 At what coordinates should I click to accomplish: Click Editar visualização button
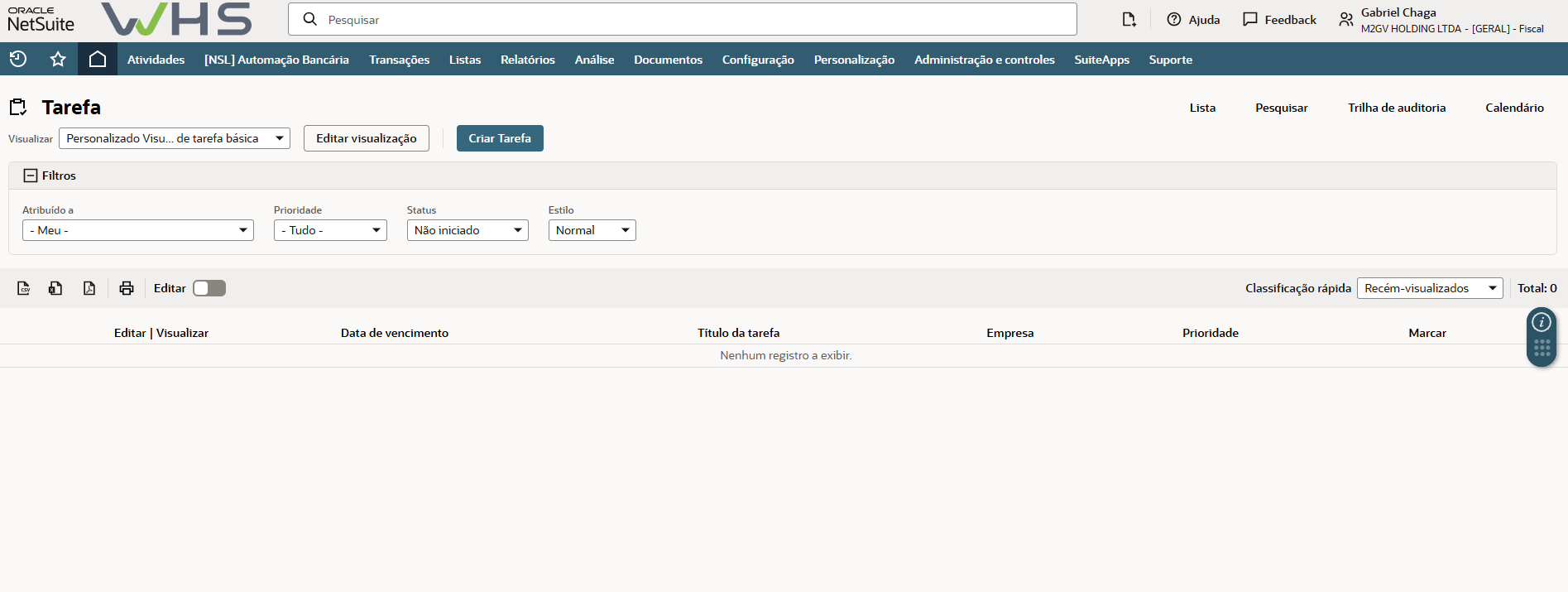[366, 138]
